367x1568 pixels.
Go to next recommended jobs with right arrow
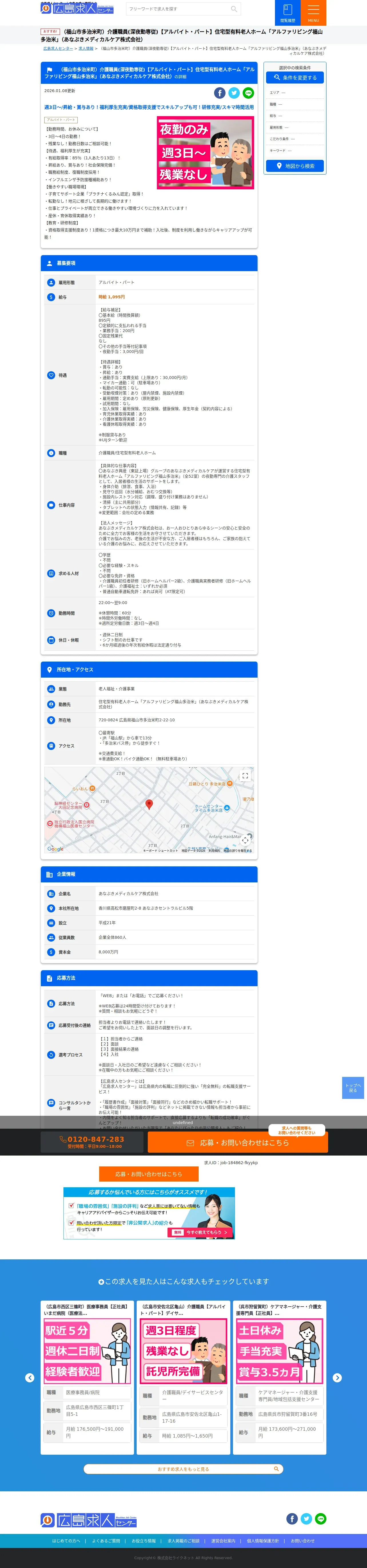(x=337, y=1378)
